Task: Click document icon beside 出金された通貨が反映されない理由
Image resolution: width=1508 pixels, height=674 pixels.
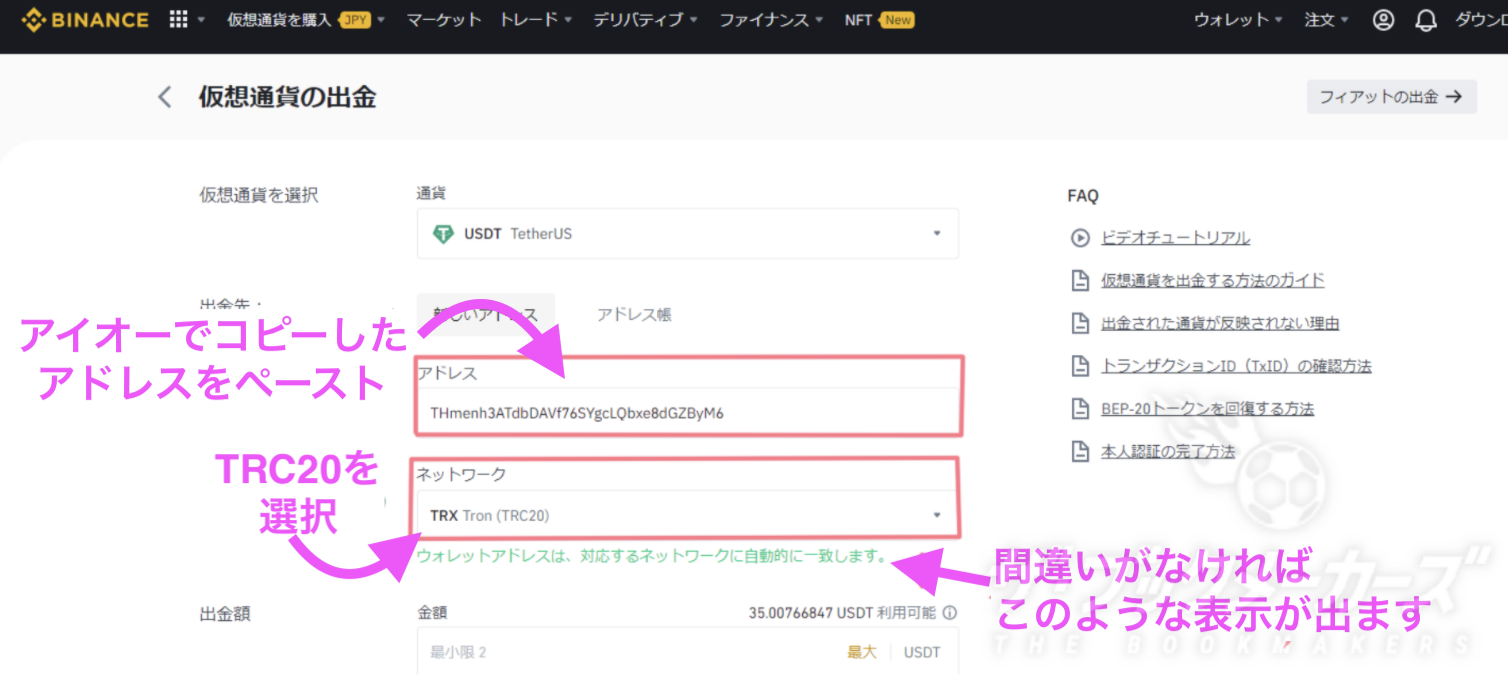Action: point(1080,324)
